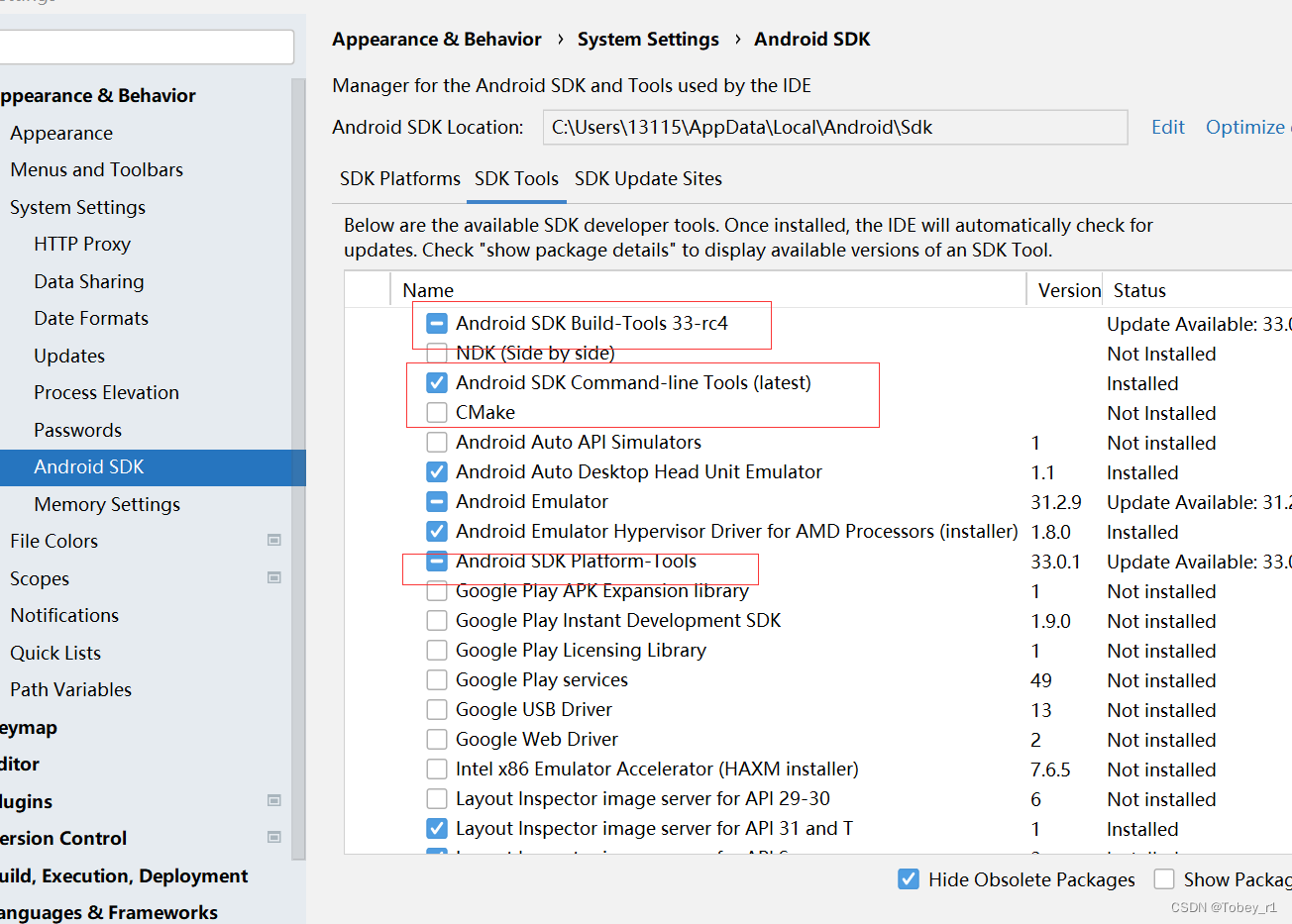Open HTTP Proxy settings
The height and width of the screenshot is (924, 1292).
point(82,244)
